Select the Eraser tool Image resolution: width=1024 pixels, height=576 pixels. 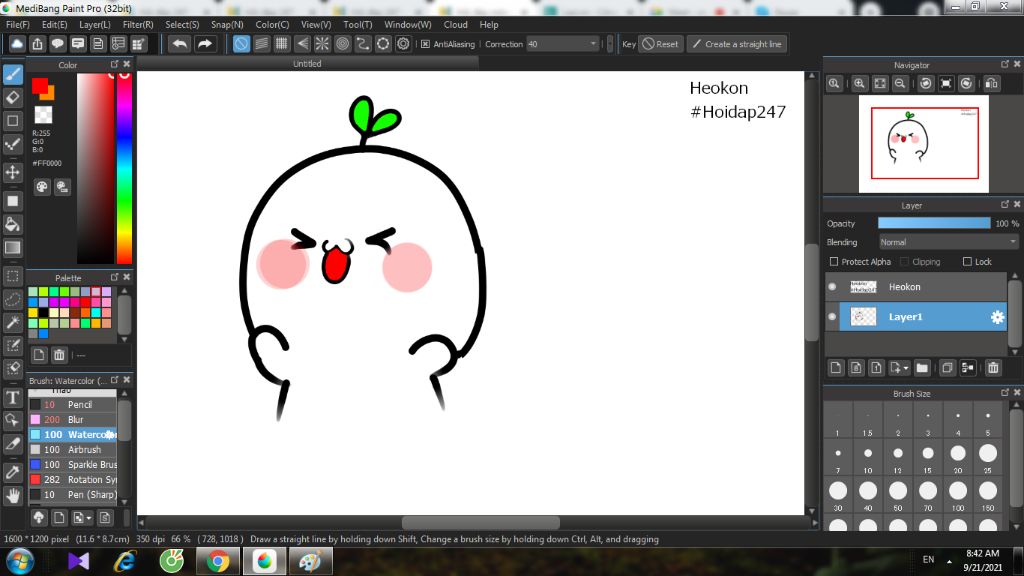coord(12,98)
